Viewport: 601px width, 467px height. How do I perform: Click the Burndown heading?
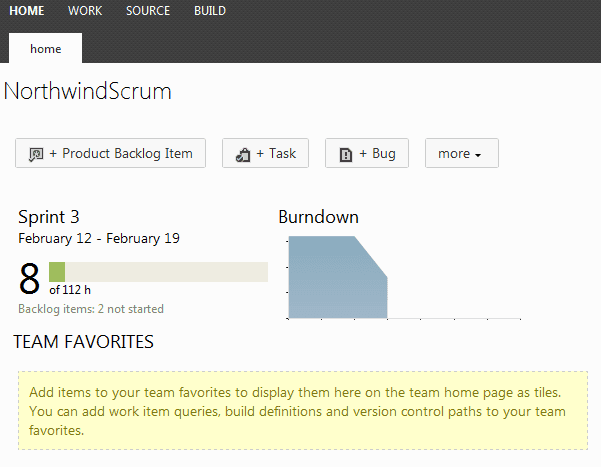click(318, 217)
